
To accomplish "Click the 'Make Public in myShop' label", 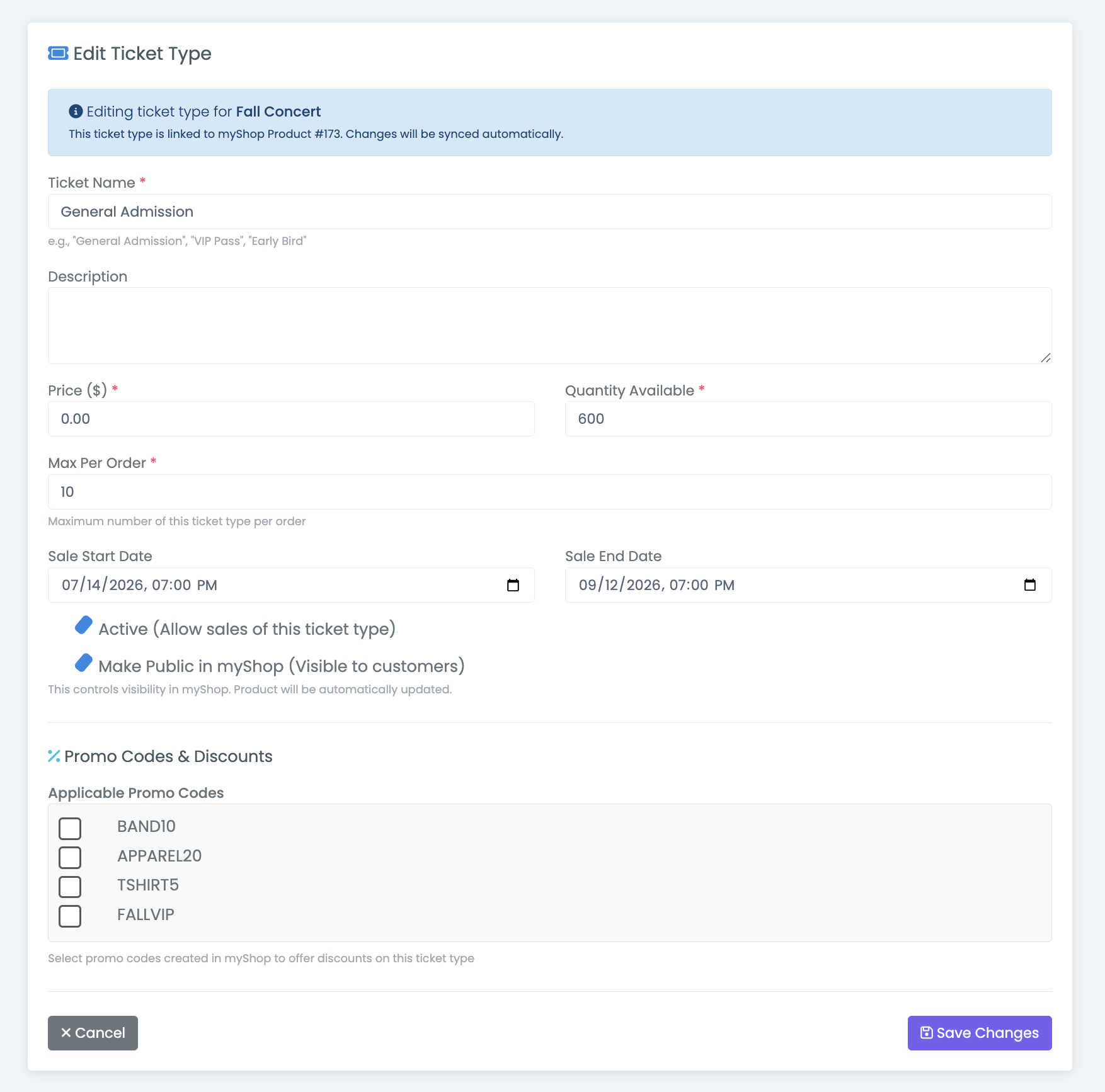I will point(282,666).
